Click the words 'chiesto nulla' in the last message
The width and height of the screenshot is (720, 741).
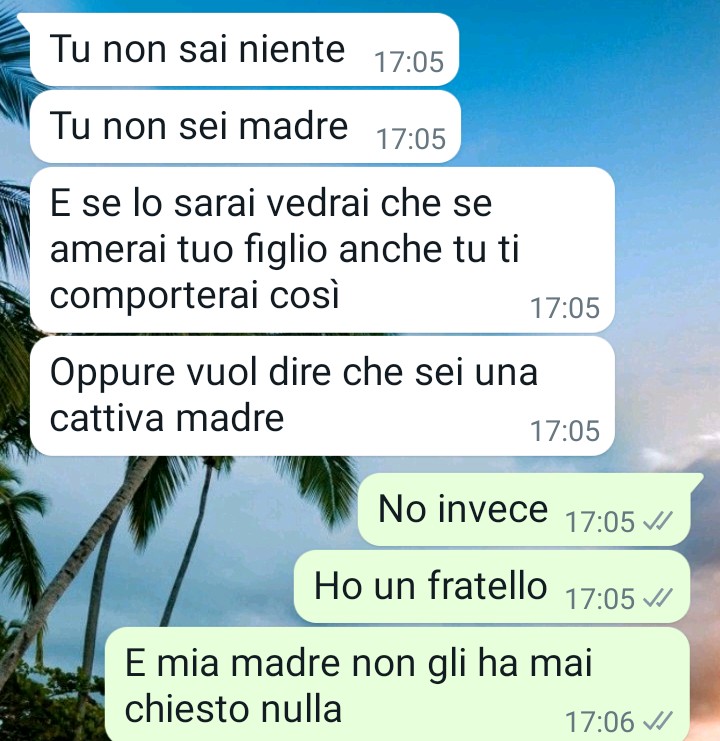coord(233,709)
